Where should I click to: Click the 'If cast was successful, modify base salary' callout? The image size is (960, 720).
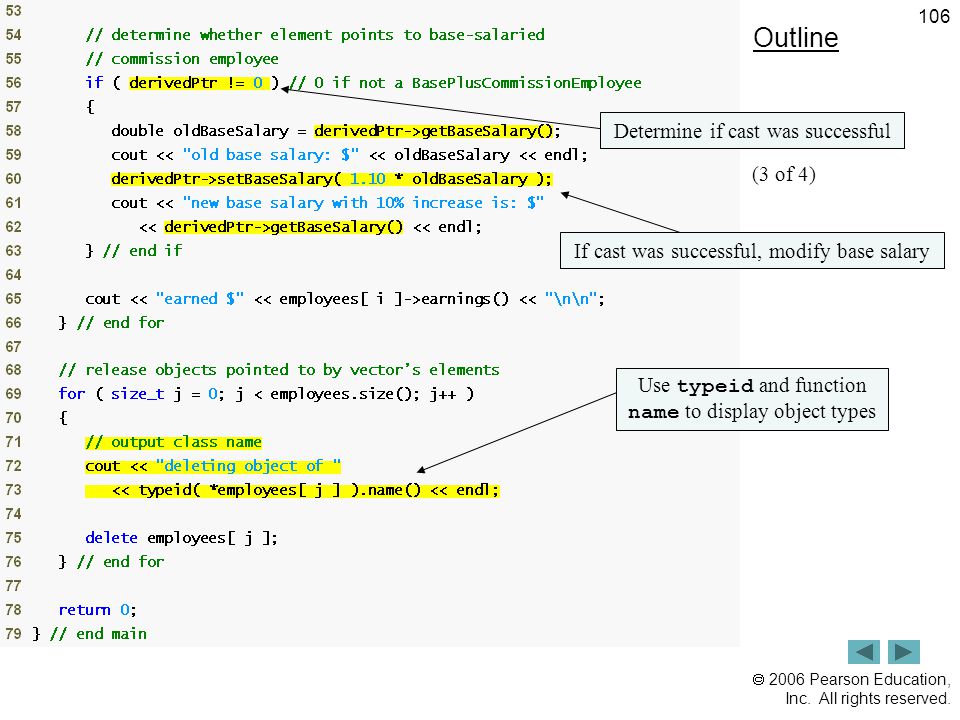752,250
